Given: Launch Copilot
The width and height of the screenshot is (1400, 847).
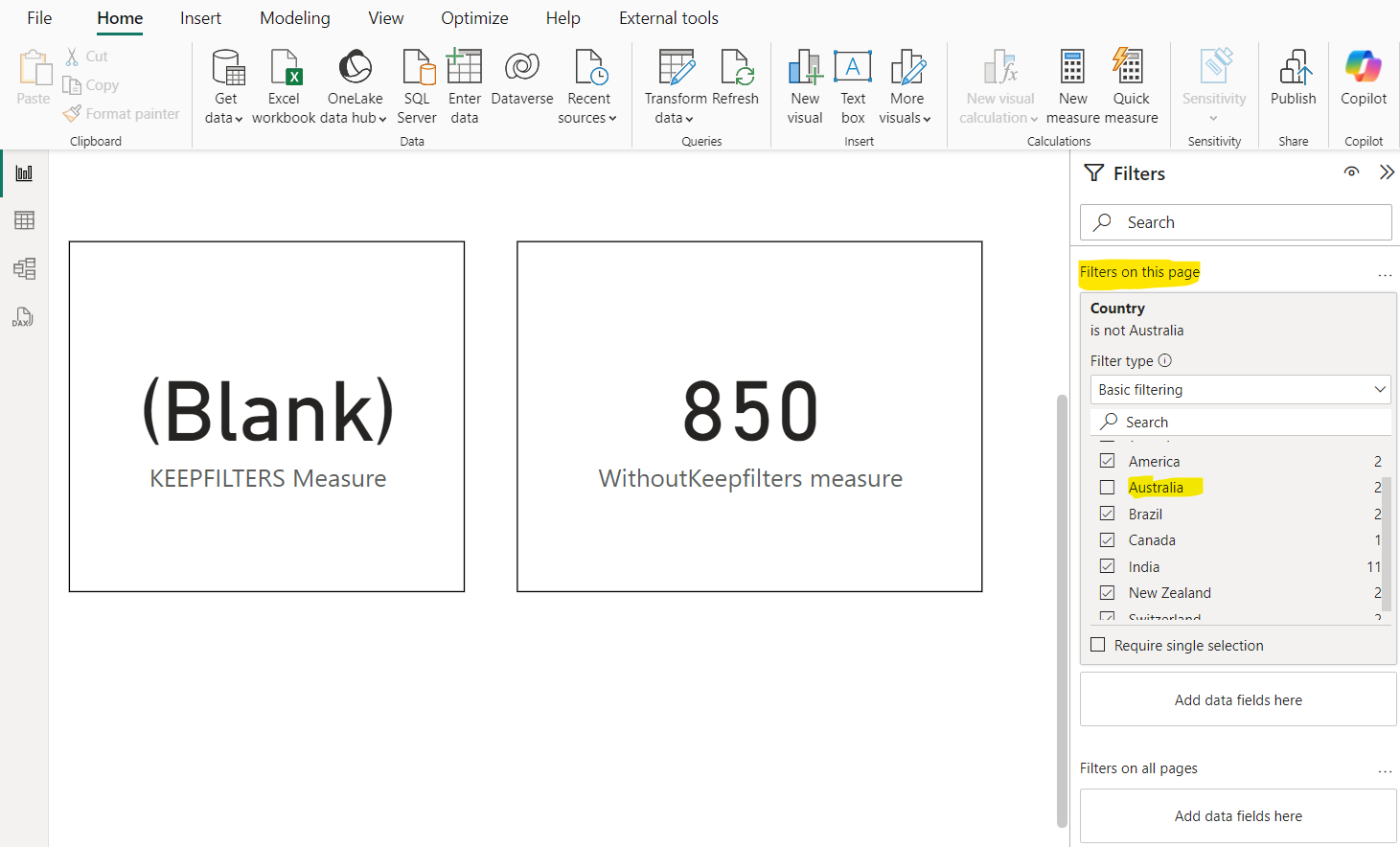Looking at the screenshot, I should pos(1363,81).
